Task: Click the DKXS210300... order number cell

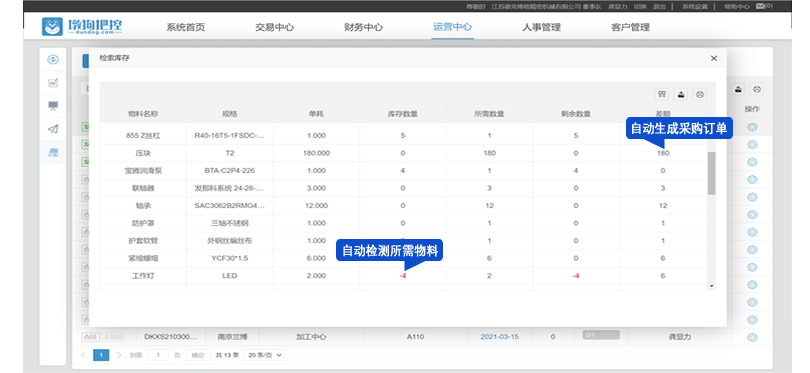Action: tap(170, 337)
